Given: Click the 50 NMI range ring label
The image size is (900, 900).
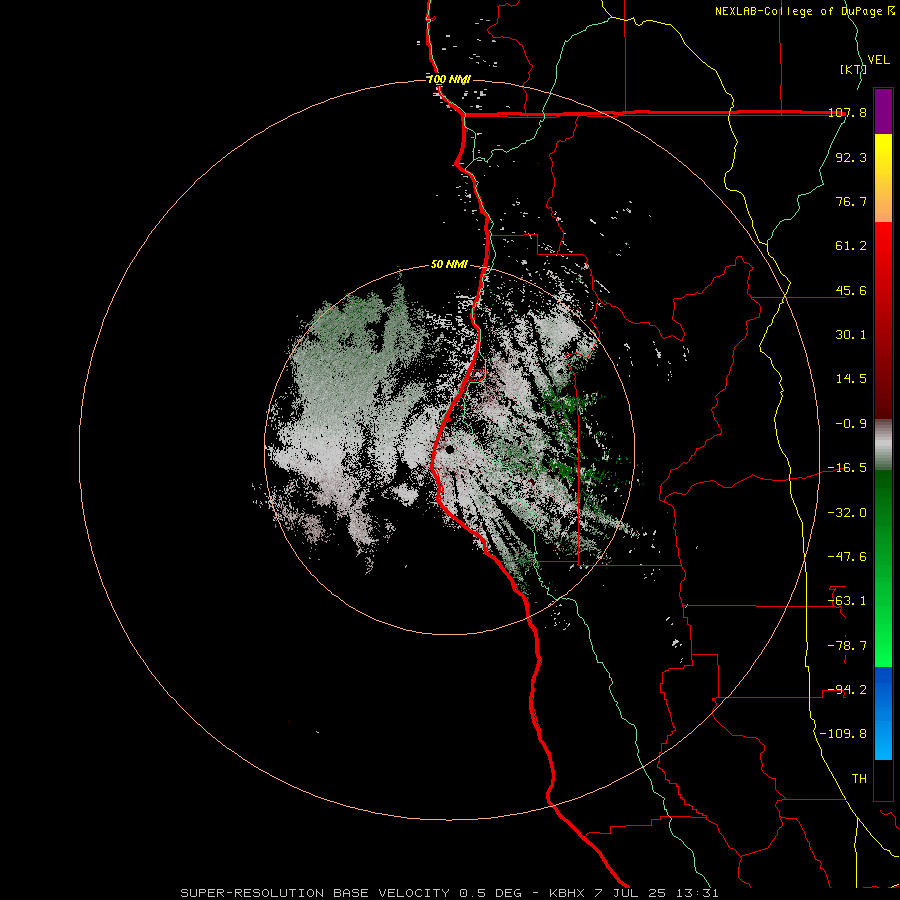Looking at the screenshot, I should [449, 264].
